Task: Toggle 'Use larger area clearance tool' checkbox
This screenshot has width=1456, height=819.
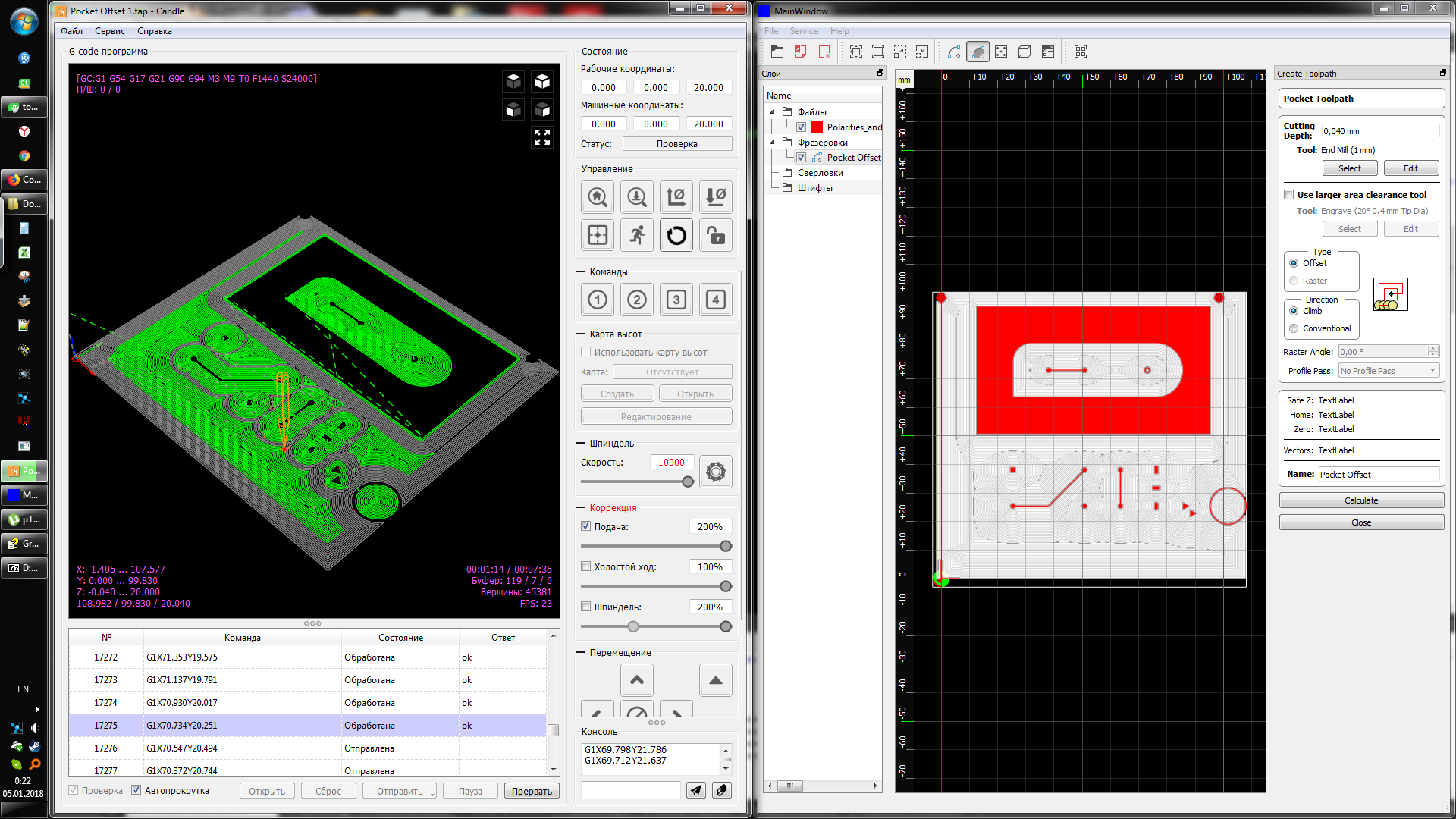Action: pyautogui.click(x=1289, y=195)
